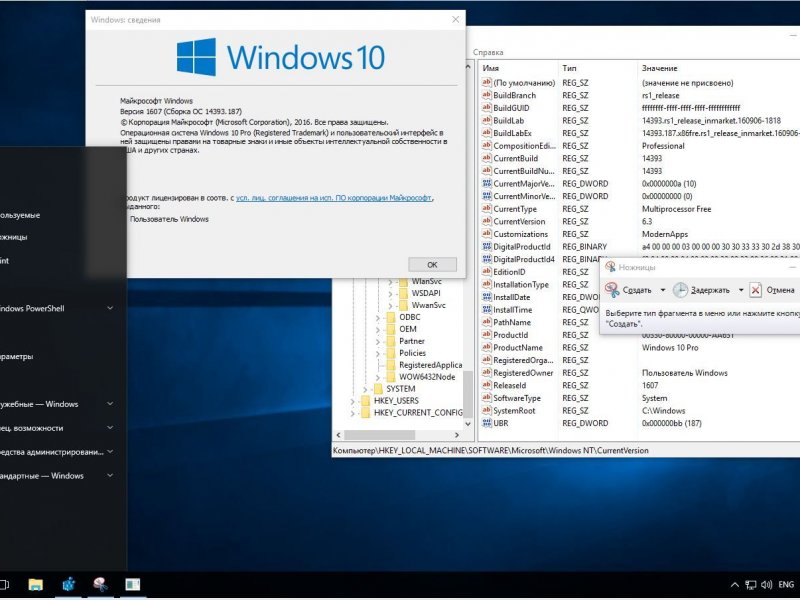Select the WwanSvc registry key
The width and height of the screenshot is (800, 600).
(429, 305)
